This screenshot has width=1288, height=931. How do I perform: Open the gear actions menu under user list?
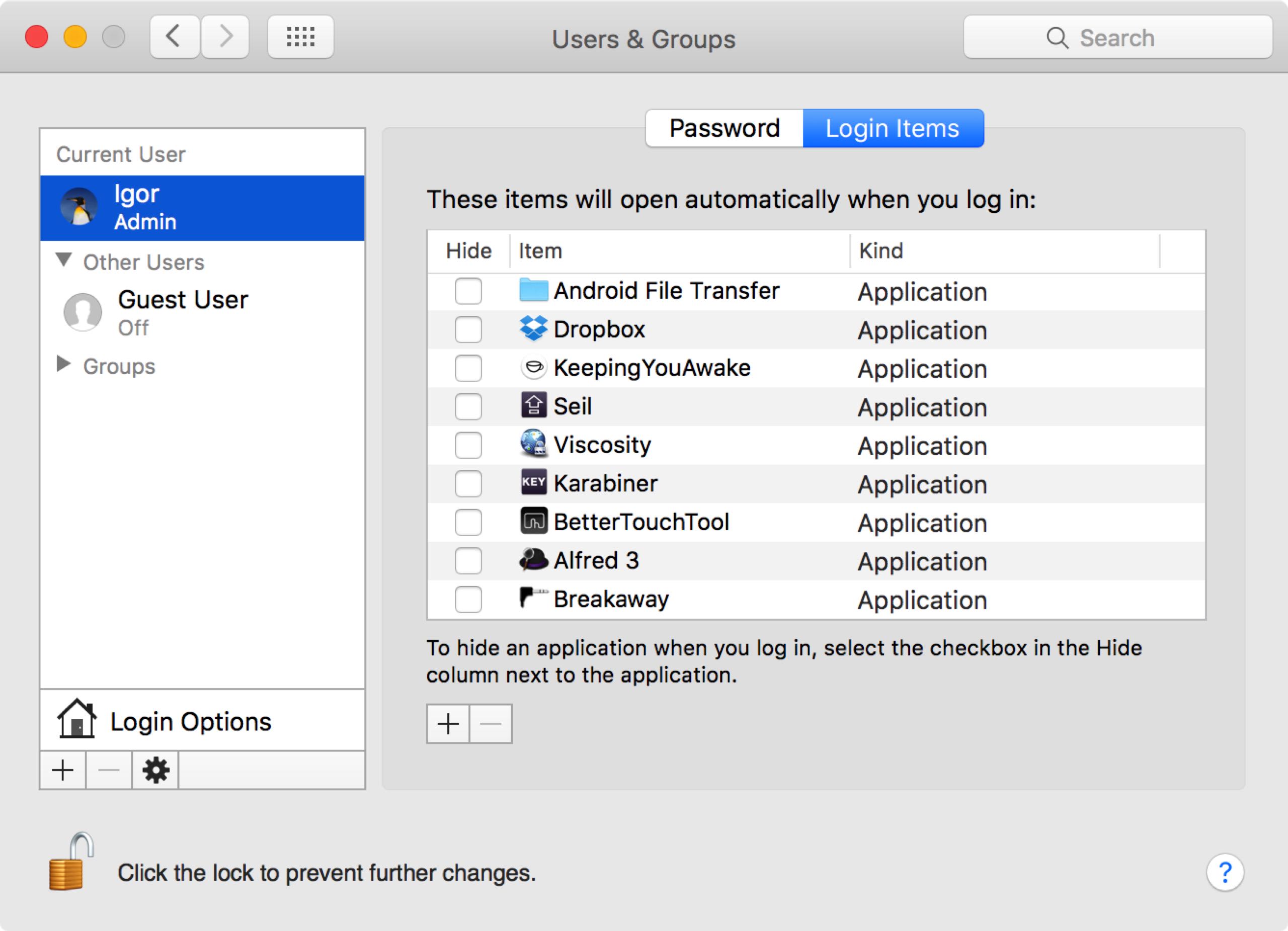pyautogui.click(x=155, y=771)
